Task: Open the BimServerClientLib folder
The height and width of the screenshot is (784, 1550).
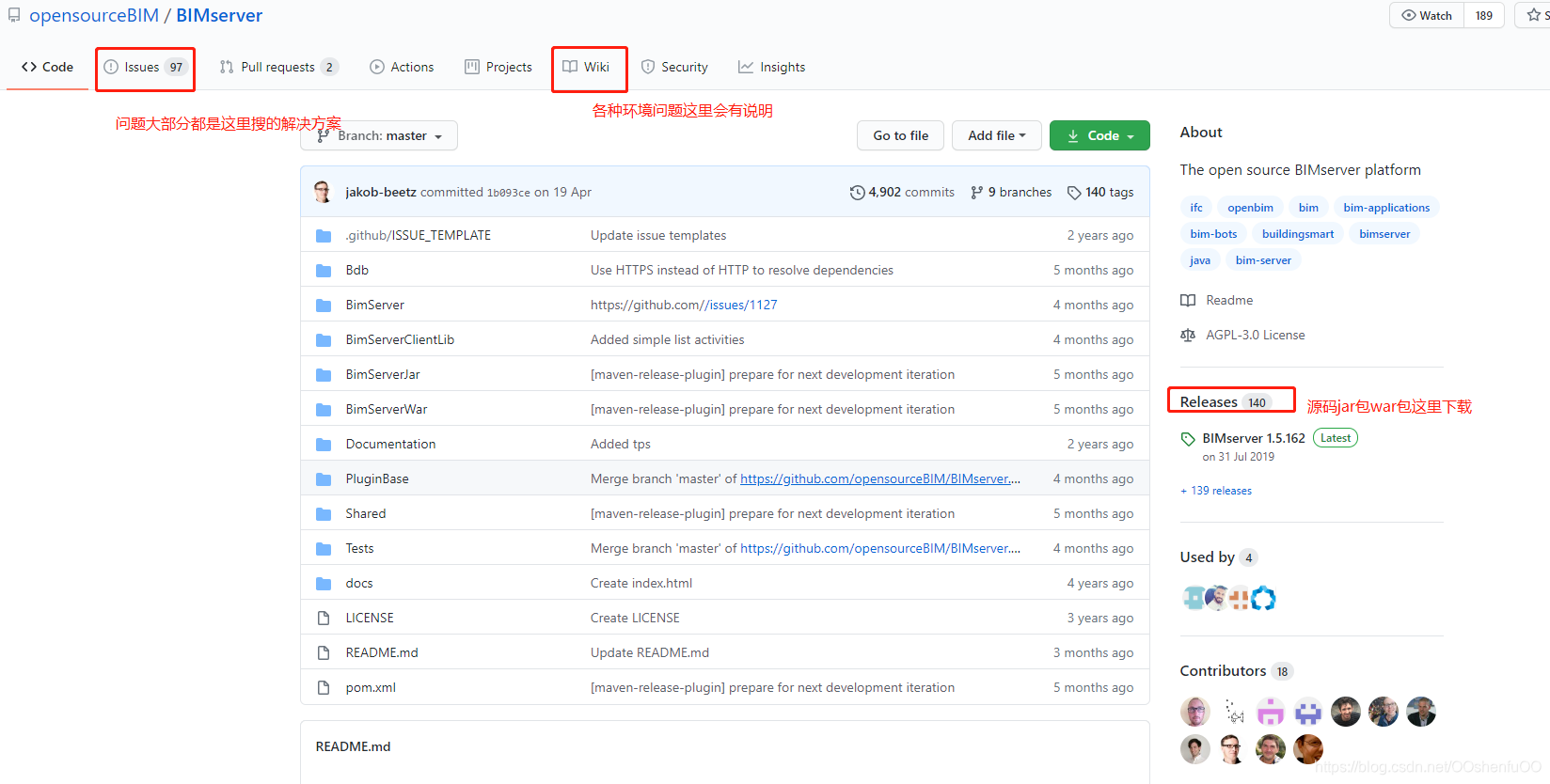Action: point(400,339)
